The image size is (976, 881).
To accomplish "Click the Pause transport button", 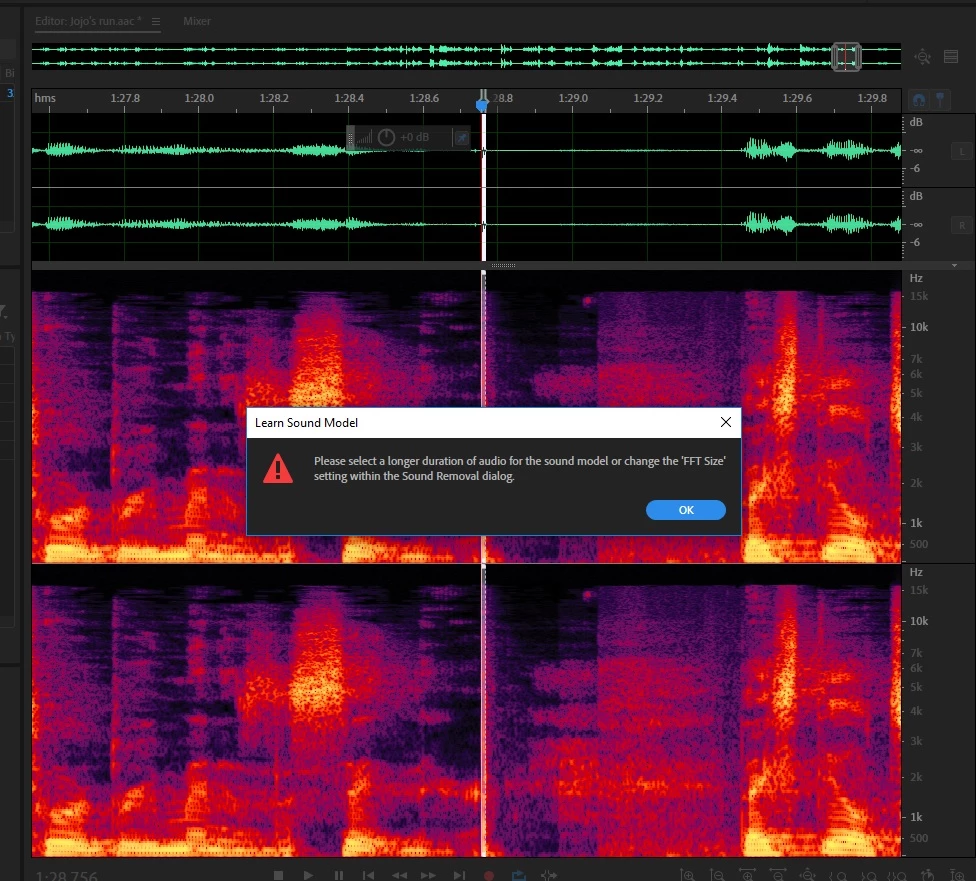I will pyautogui.click(x=339, y=875).
